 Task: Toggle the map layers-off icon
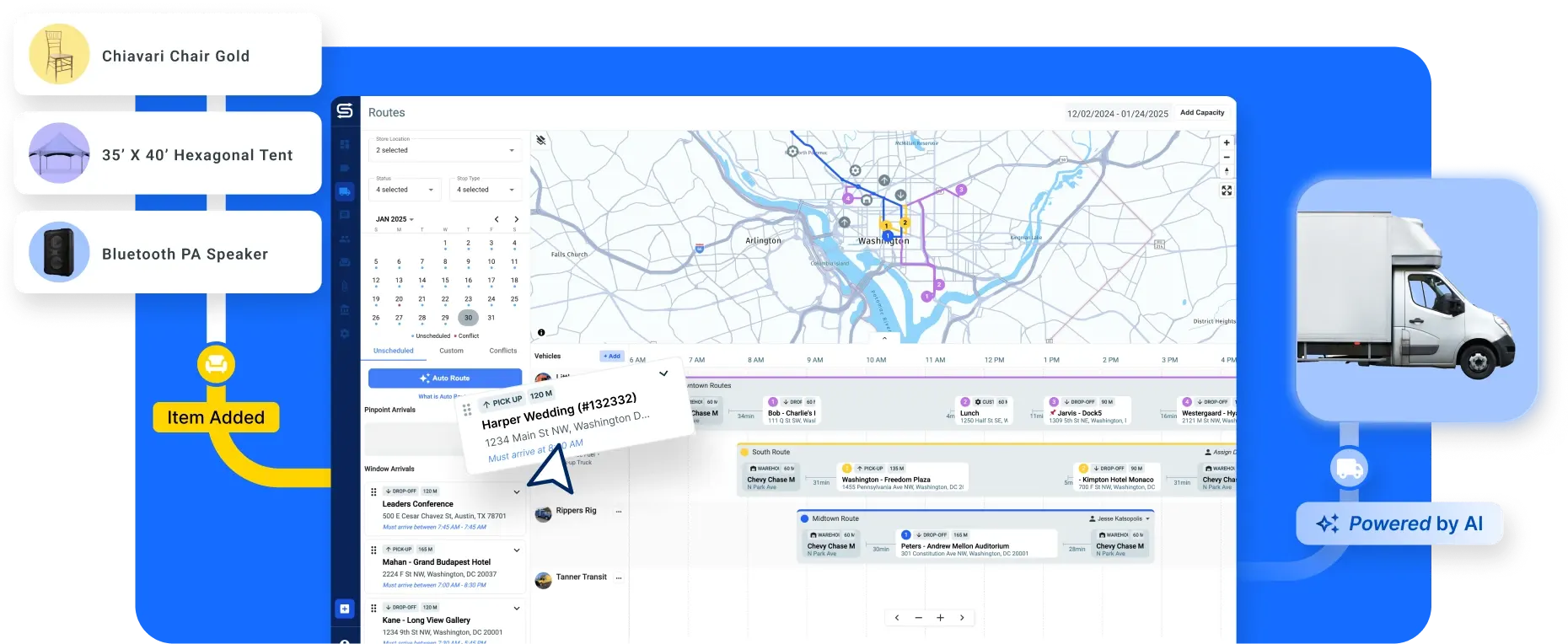[x=541, y=140]
